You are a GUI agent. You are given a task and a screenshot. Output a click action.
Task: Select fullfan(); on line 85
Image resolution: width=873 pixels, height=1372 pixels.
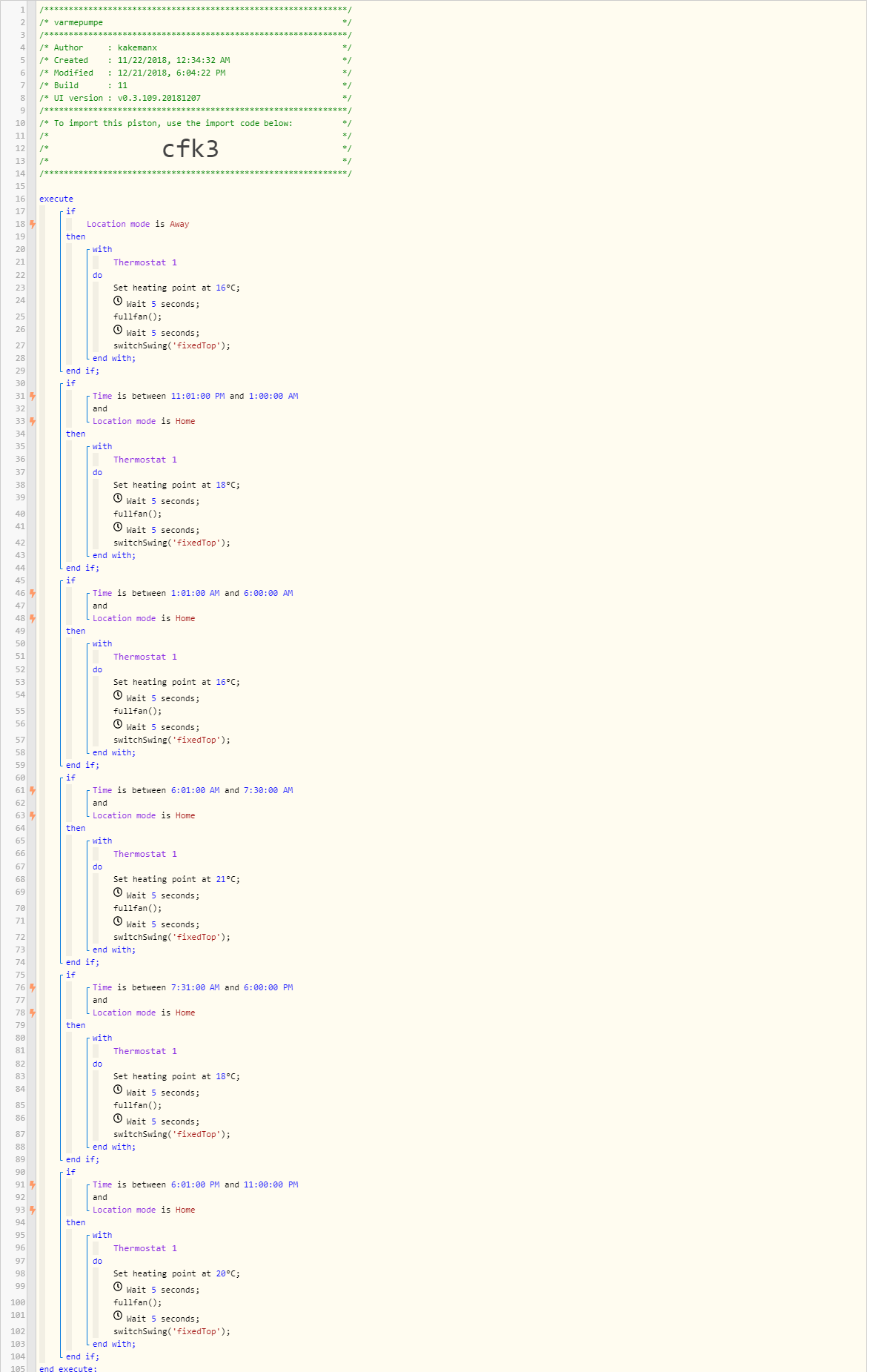click(x=137, y=1105)
